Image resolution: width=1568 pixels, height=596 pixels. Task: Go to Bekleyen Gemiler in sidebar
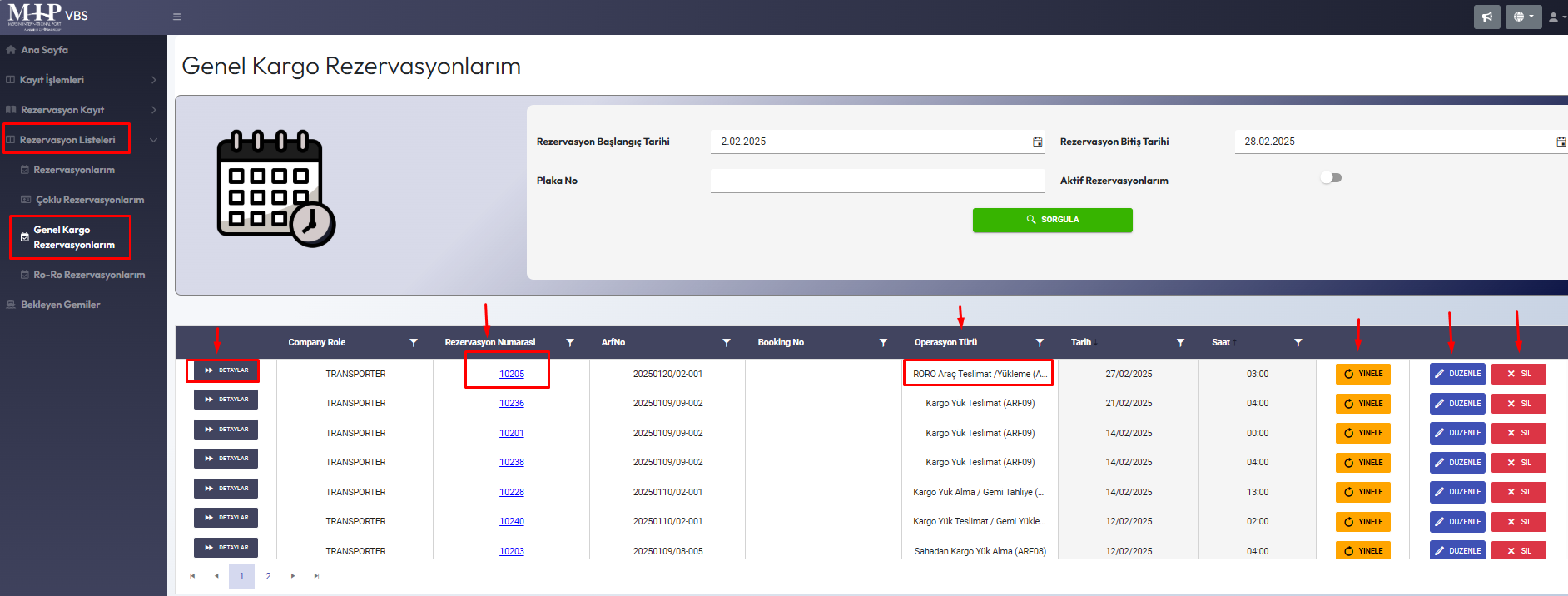(60, 305)
